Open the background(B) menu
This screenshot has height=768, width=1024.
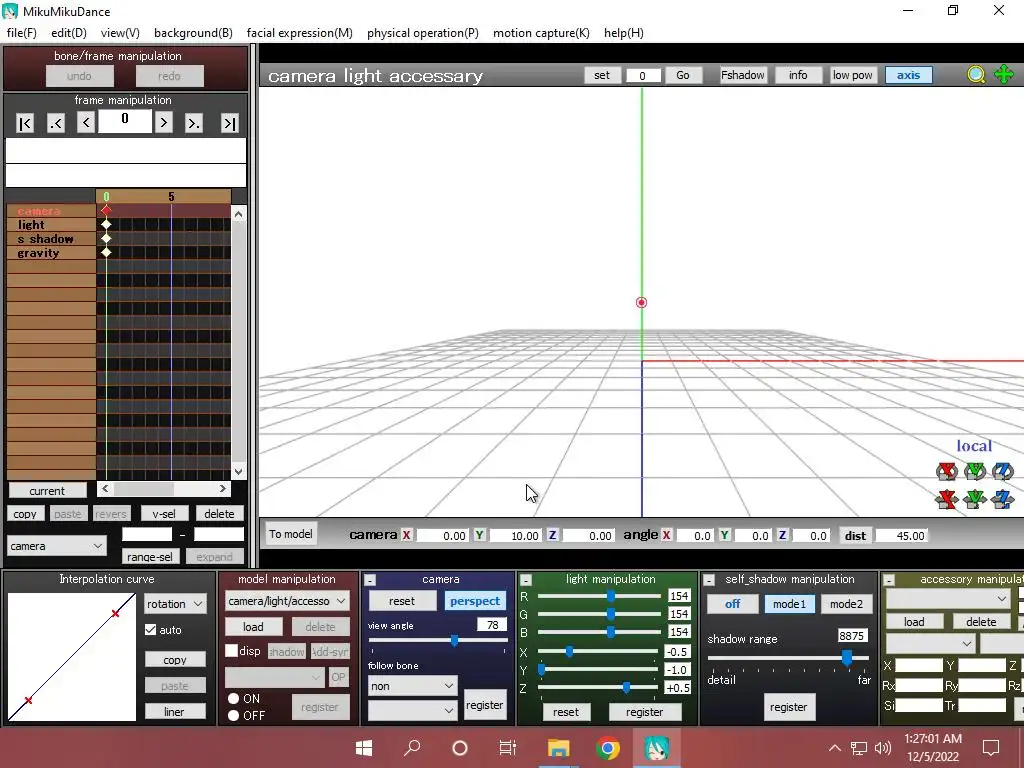click(193, 33)
